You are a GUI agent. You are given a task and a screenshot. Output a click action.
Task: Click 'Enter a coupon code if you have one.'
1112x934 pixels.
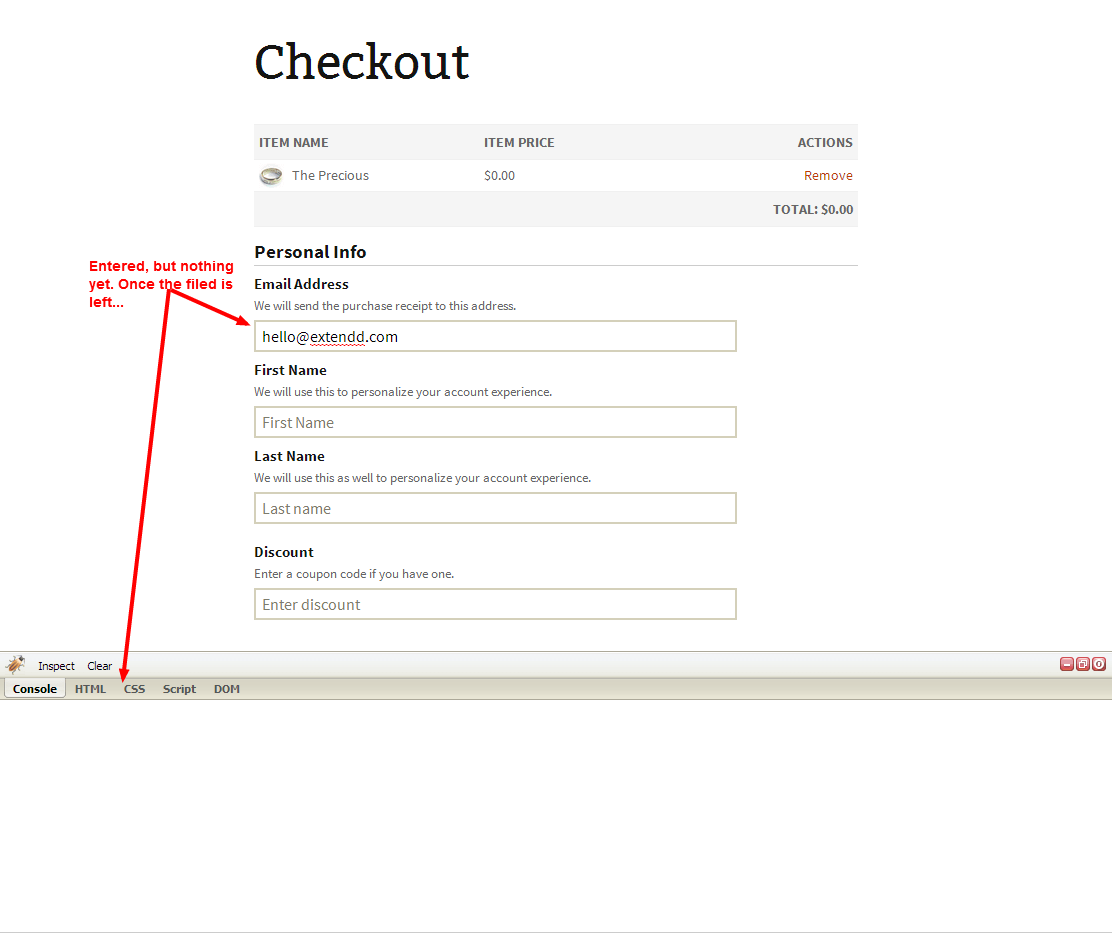[x=354, y=574]
